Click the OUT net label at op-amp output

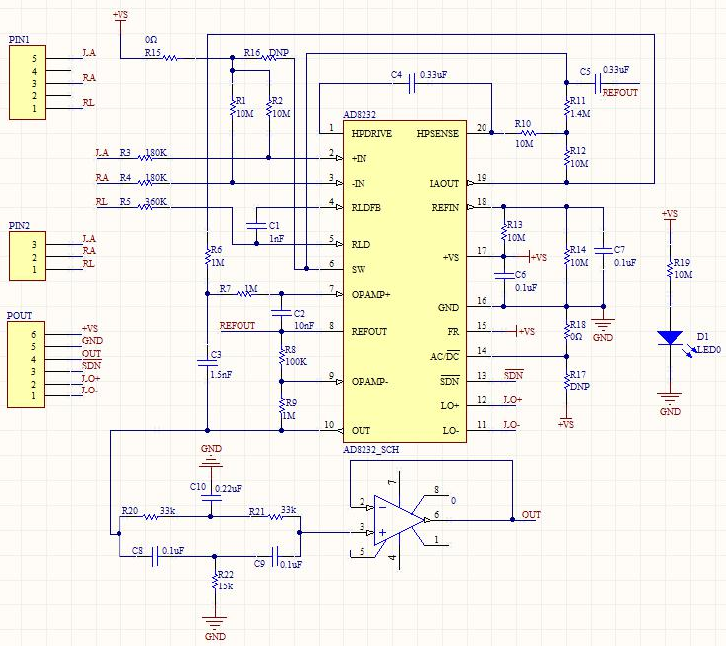pyautogui.click(x=531, y=514)
